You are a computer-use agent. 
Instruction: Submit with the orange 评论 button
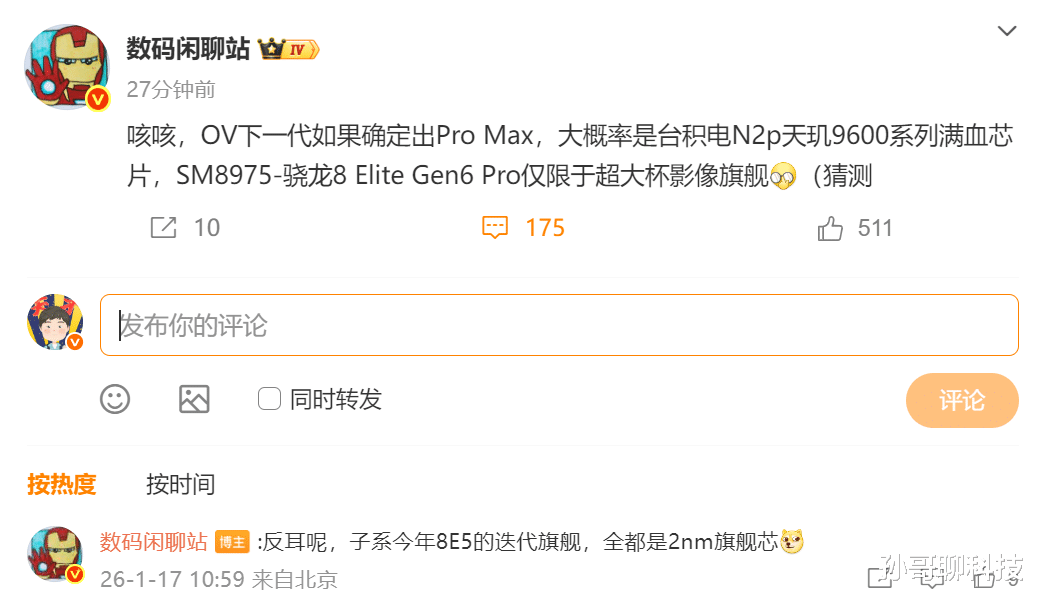[962, 400]
